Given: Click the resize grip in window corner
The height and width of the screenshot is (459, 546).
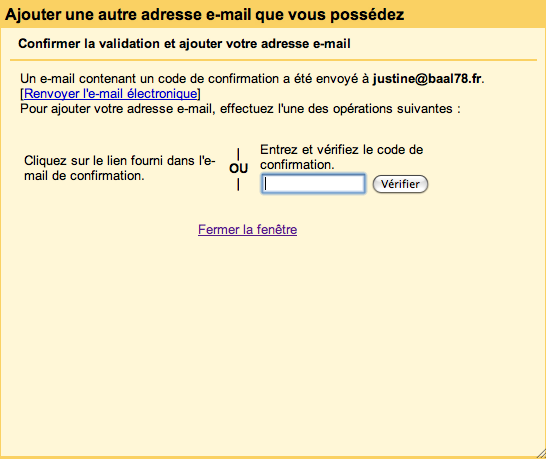Looking at the screenshot, I should click(x=541, y=453).
